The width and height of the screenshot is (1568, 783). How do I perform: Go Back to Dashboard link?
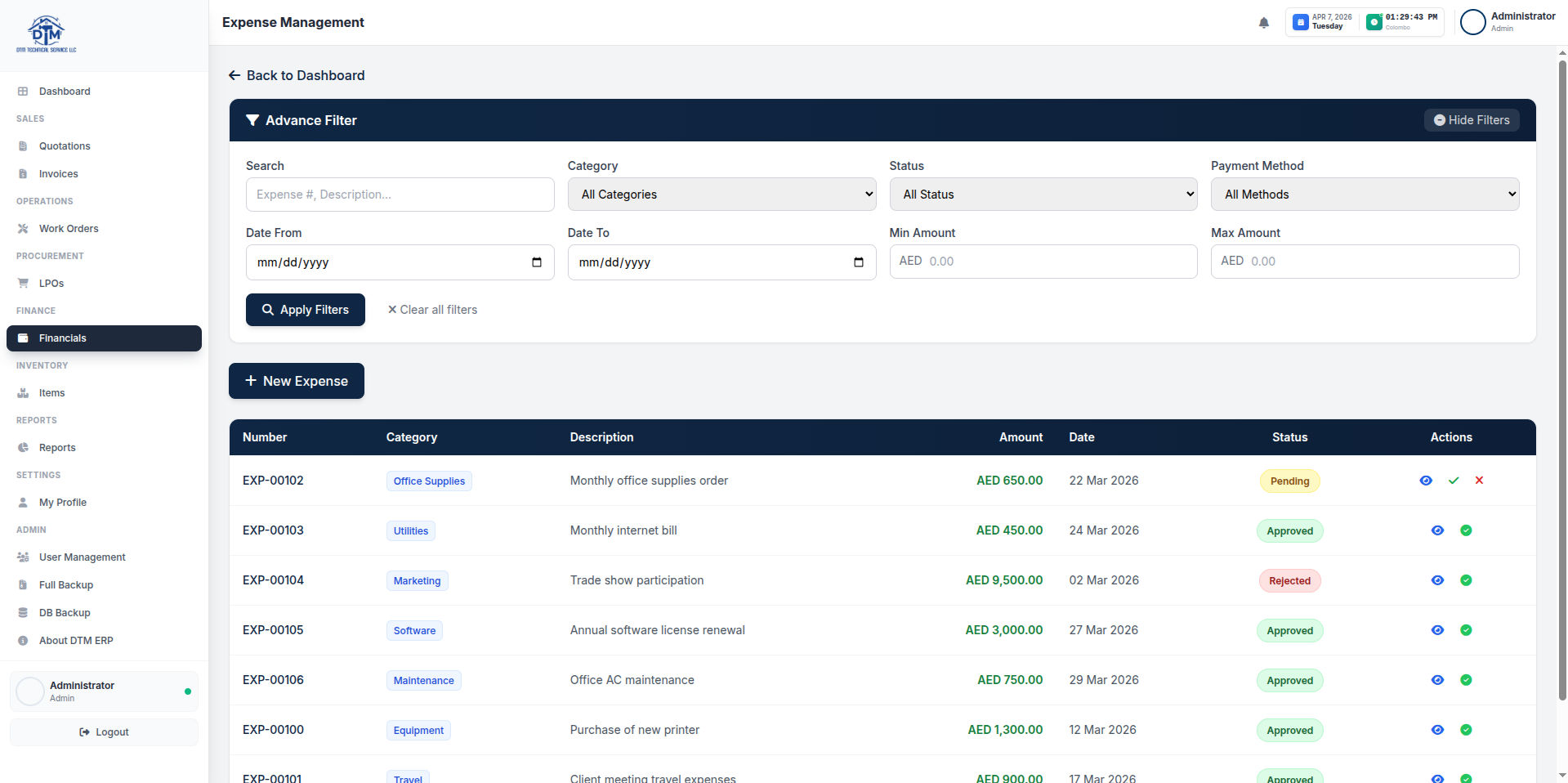[297, 75]
